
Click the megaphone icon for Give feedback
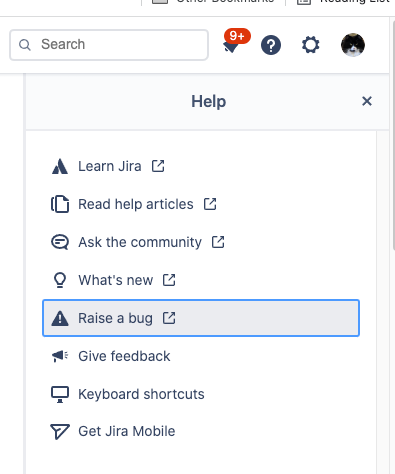pyautogui.click(x=60, y=356)
